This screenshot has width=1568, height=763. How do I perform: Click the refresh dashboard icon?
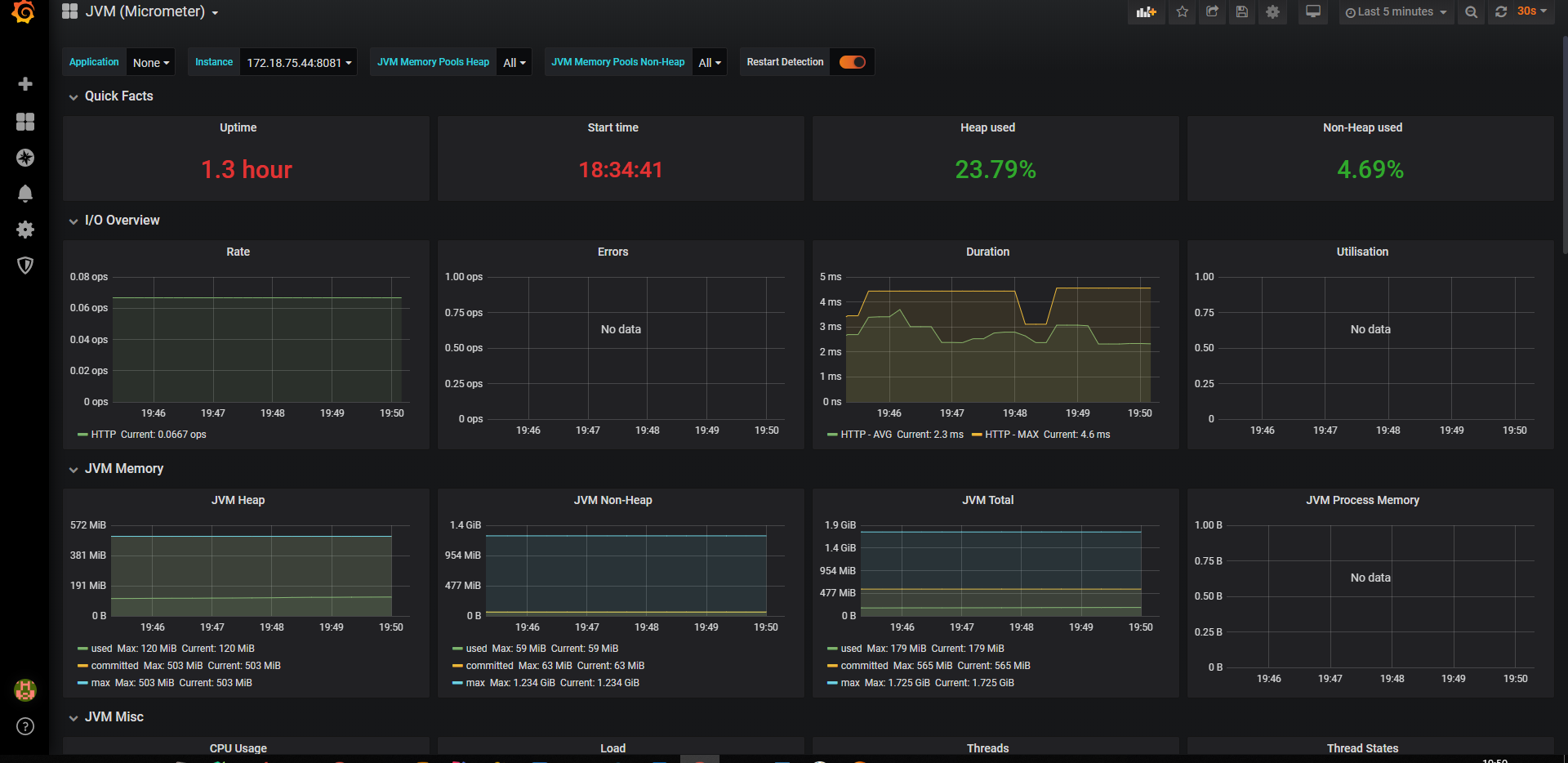click(1501, 12)
